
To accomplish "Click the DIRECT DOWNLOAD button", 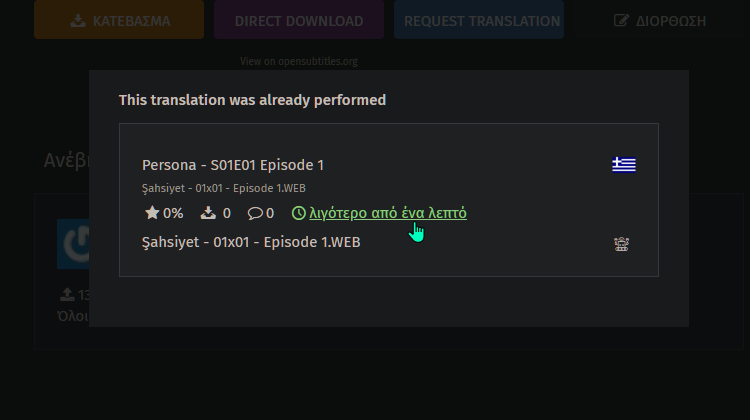I will [299, 20].
